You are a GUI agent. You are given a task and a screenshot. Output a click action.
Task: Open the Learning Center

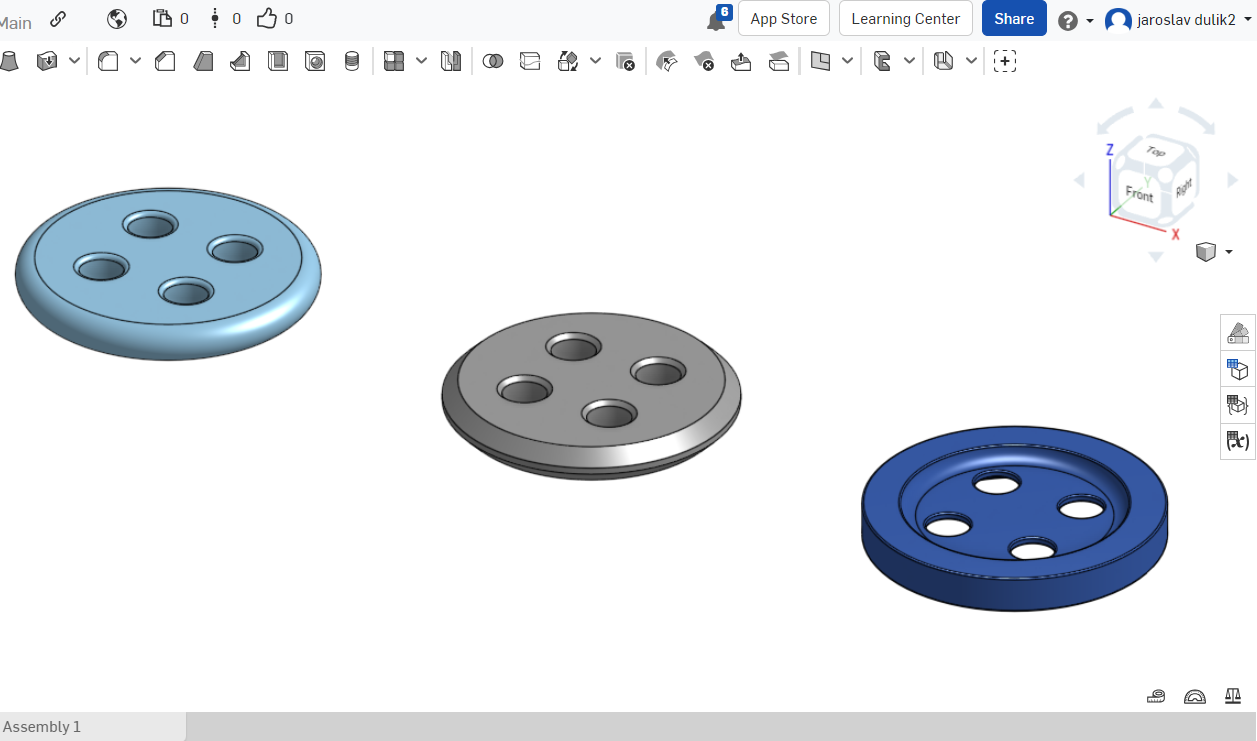coord(905,18)
